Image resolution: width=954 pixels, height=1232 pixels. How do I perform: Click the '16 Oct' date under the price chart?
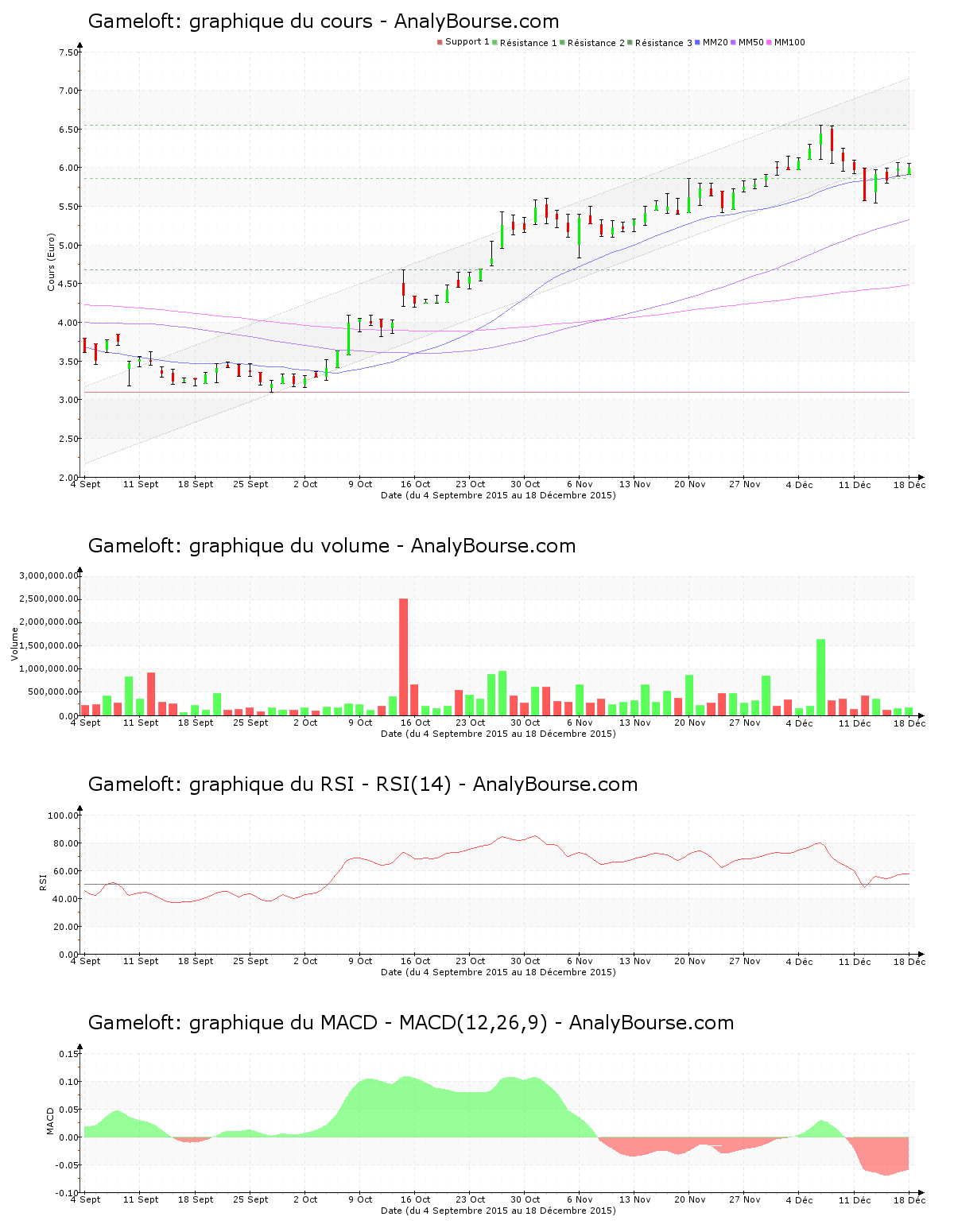coord(415,484)
